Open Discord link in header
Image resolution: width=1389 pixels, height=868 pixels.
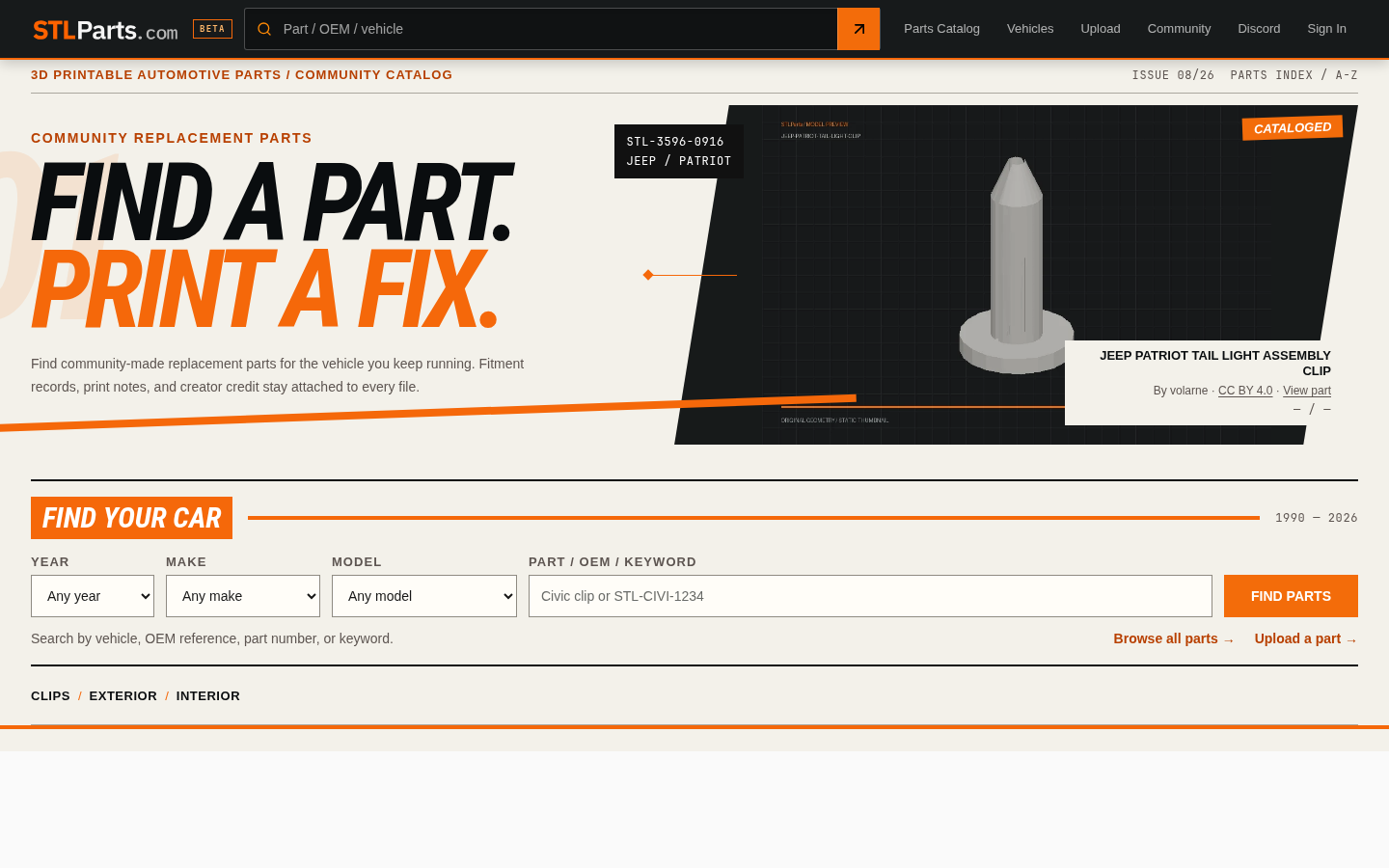(1259, 29)
